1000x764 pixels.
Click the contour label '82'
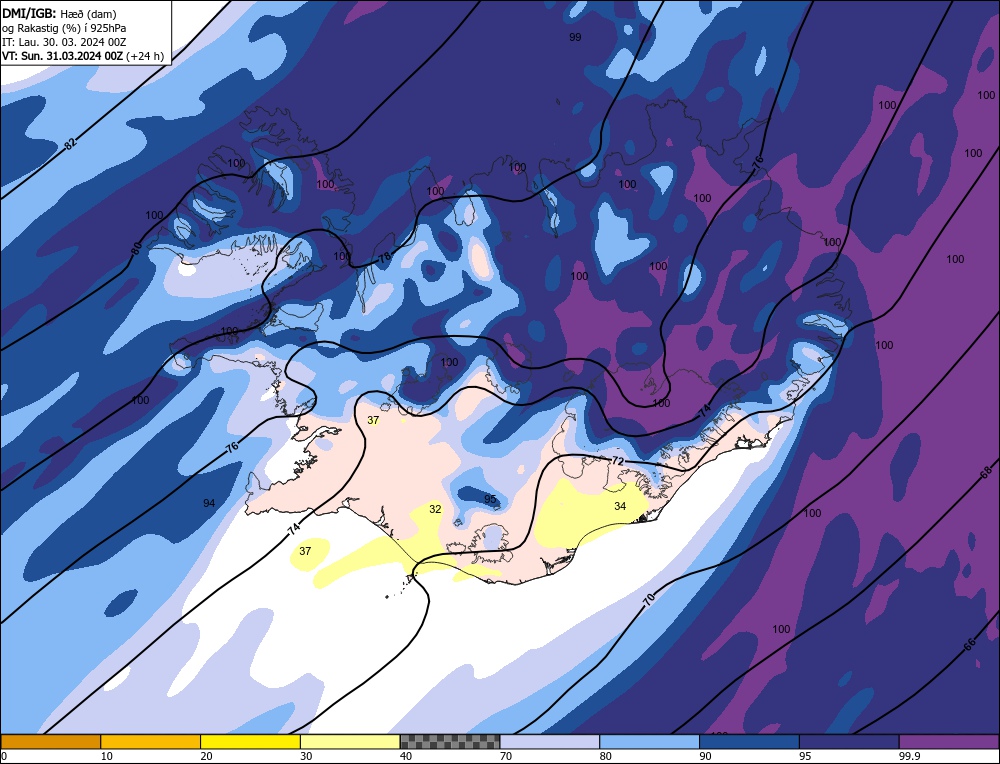click(x=71, y=143)
